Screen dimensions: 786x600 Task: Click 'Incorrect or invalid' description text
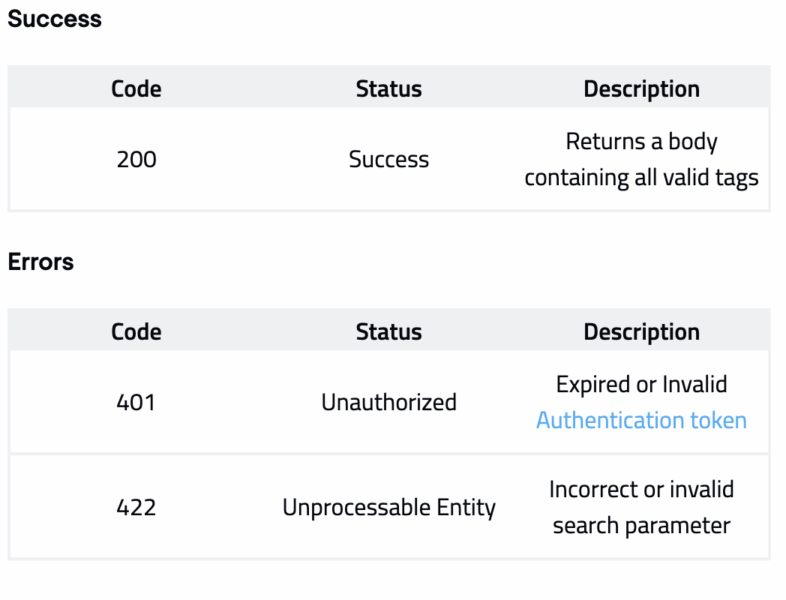[641, 489]
